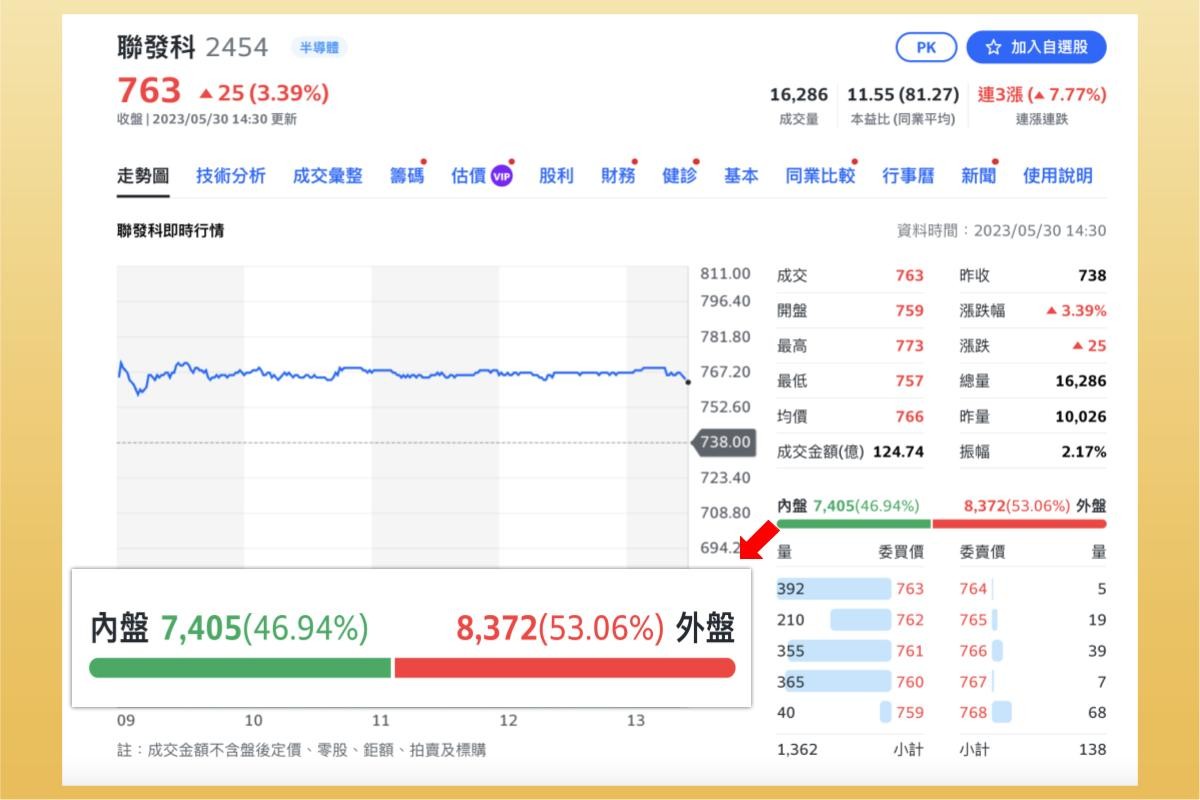Click the bid price 762 row
Image resolution: width=1200 pixels, height=800 pixels.
[x=851, y=620]
